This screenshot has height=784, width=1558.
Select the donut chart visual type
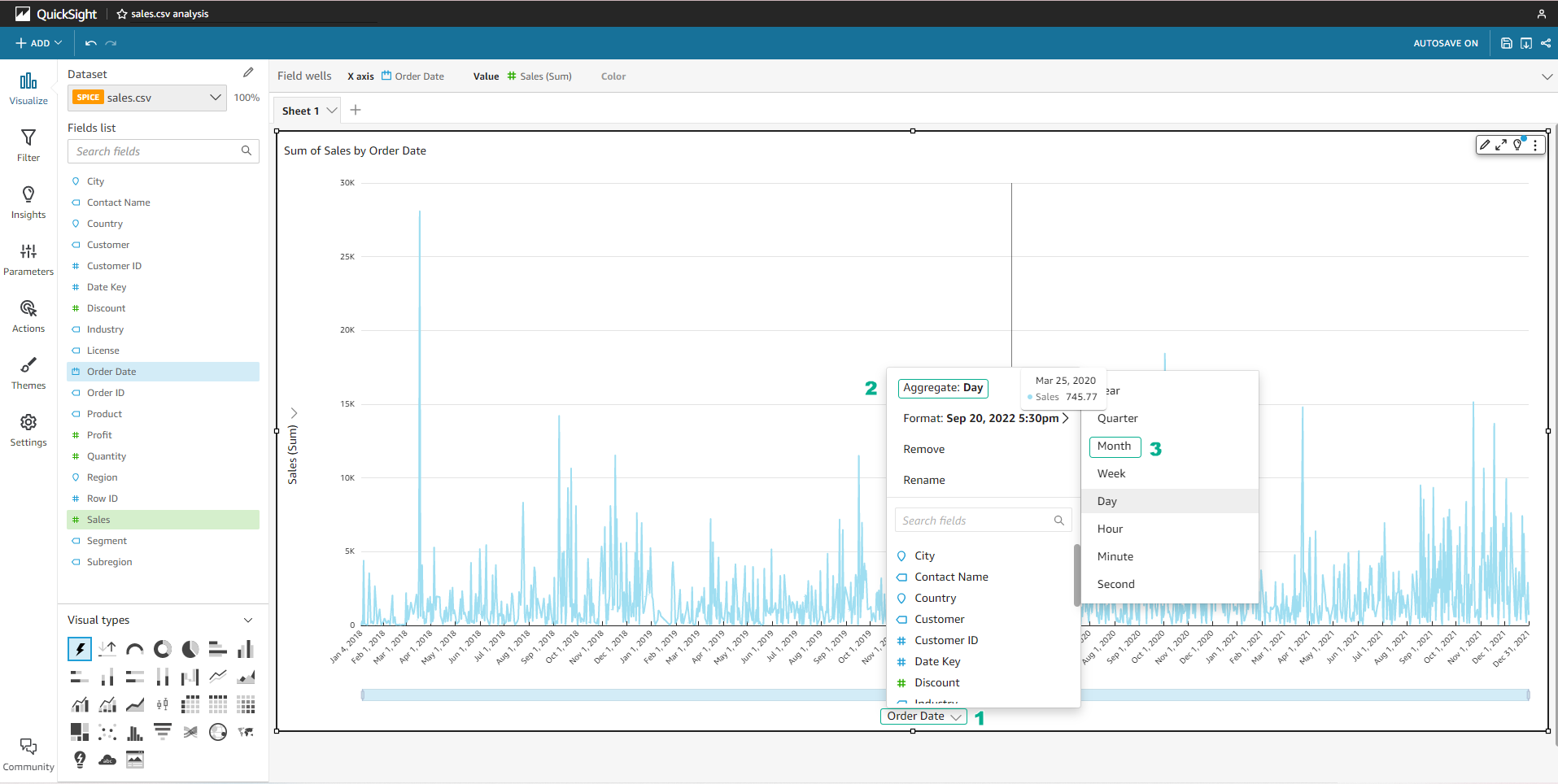click(x=163, y=649)
